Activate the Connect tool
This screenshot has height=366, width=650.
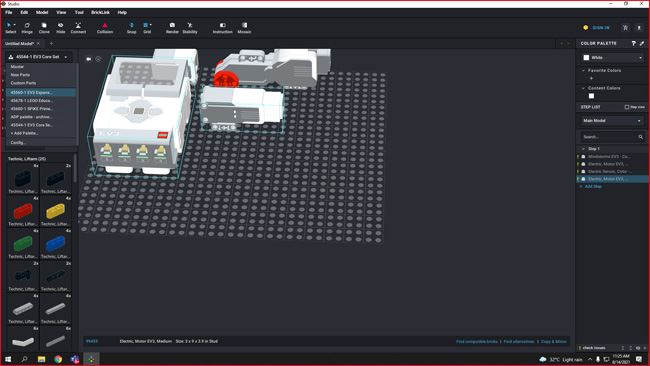(78, 28)
